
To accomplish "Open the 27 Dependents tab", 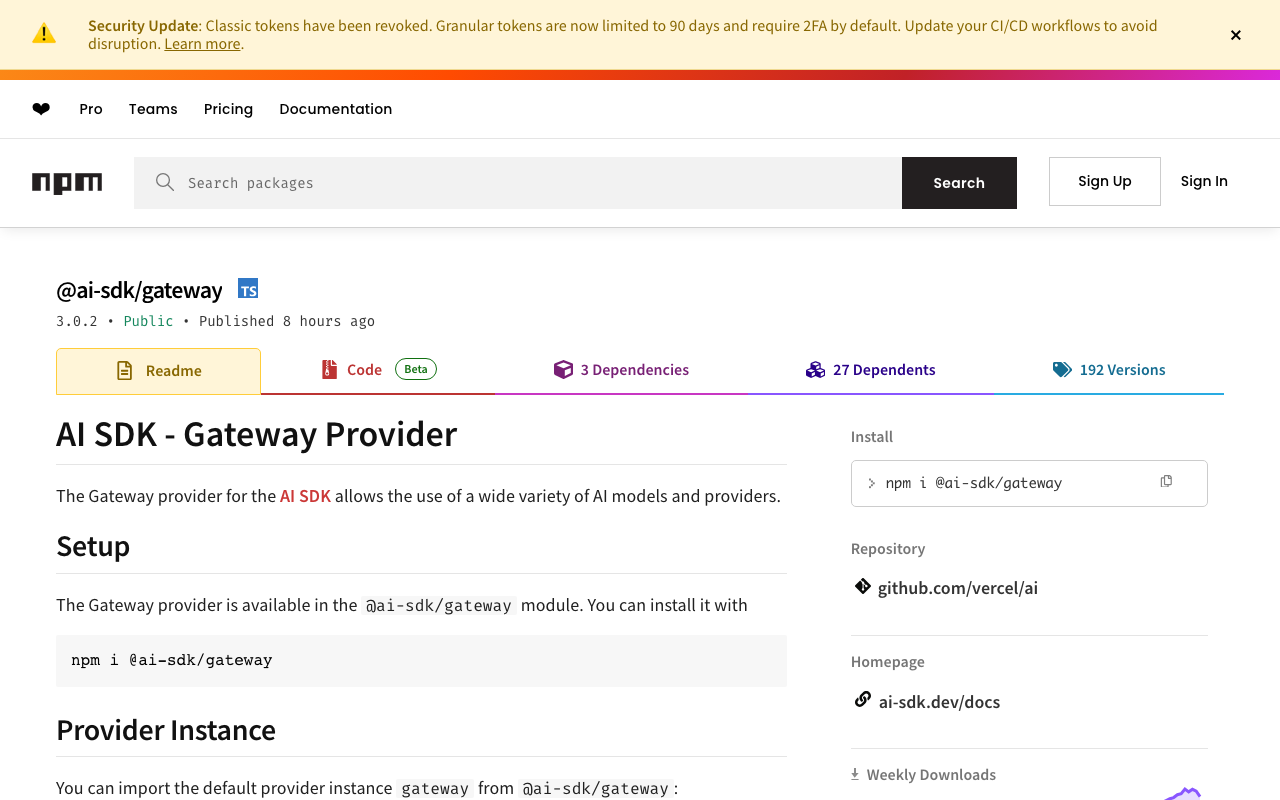I will 870,370.
